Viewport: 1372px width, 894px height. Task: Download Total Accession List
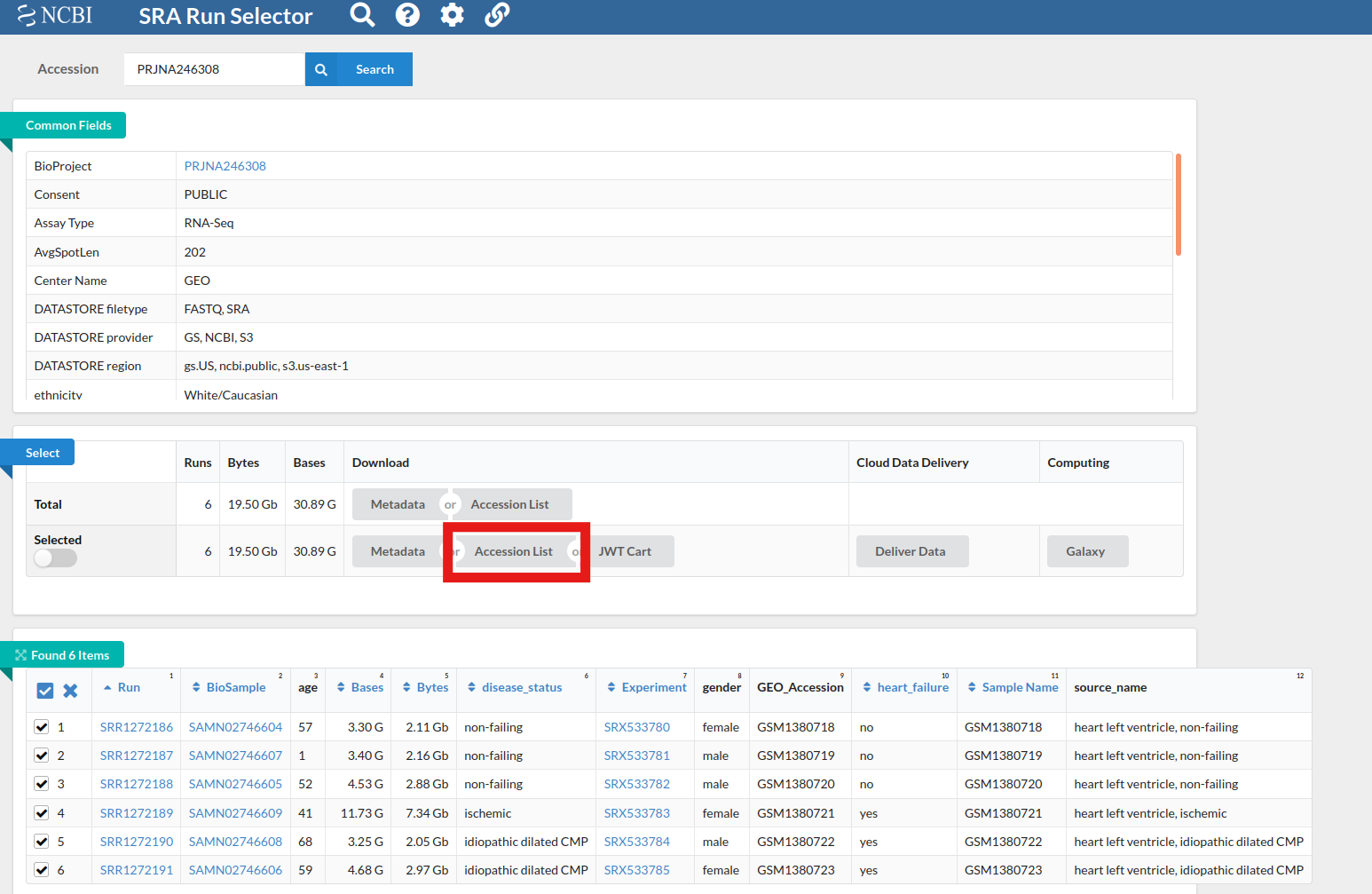(509, 504)
